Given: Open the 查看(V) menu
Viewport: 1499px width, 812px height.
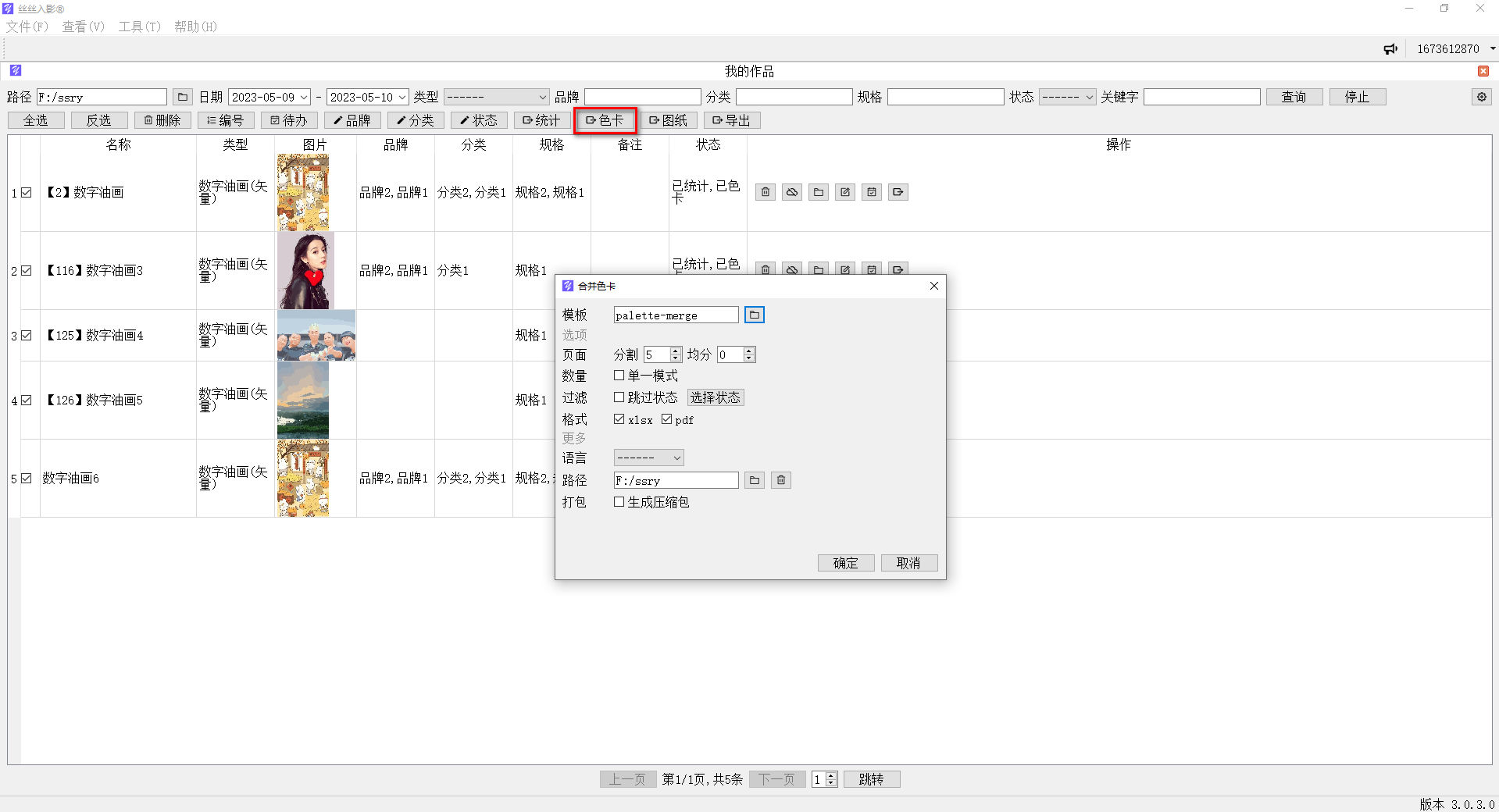Looking at the screenshot, I should [83, 27].
